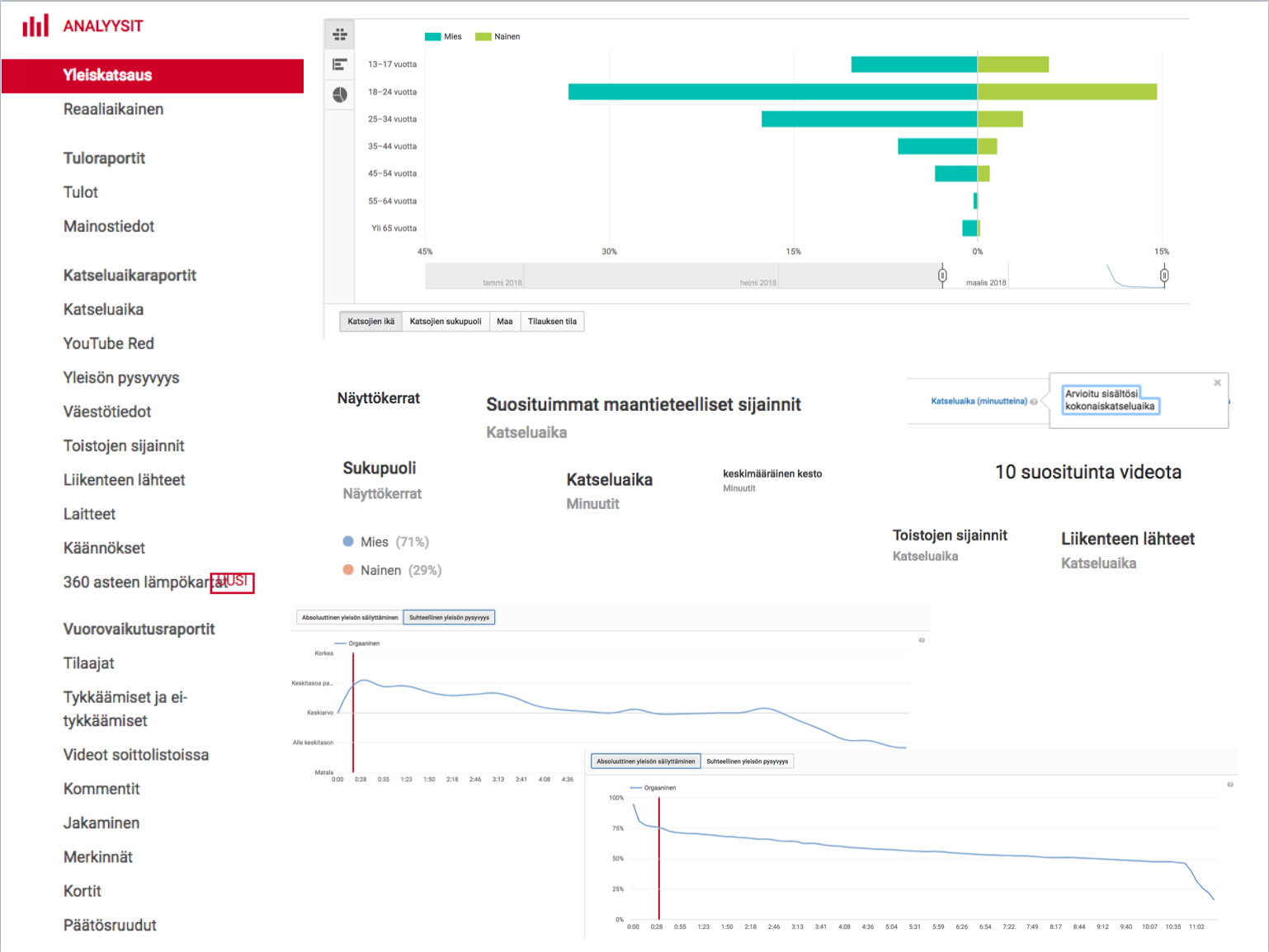Select the stacked bar chart view icon
1269x952 pixels.
point(339,35)
